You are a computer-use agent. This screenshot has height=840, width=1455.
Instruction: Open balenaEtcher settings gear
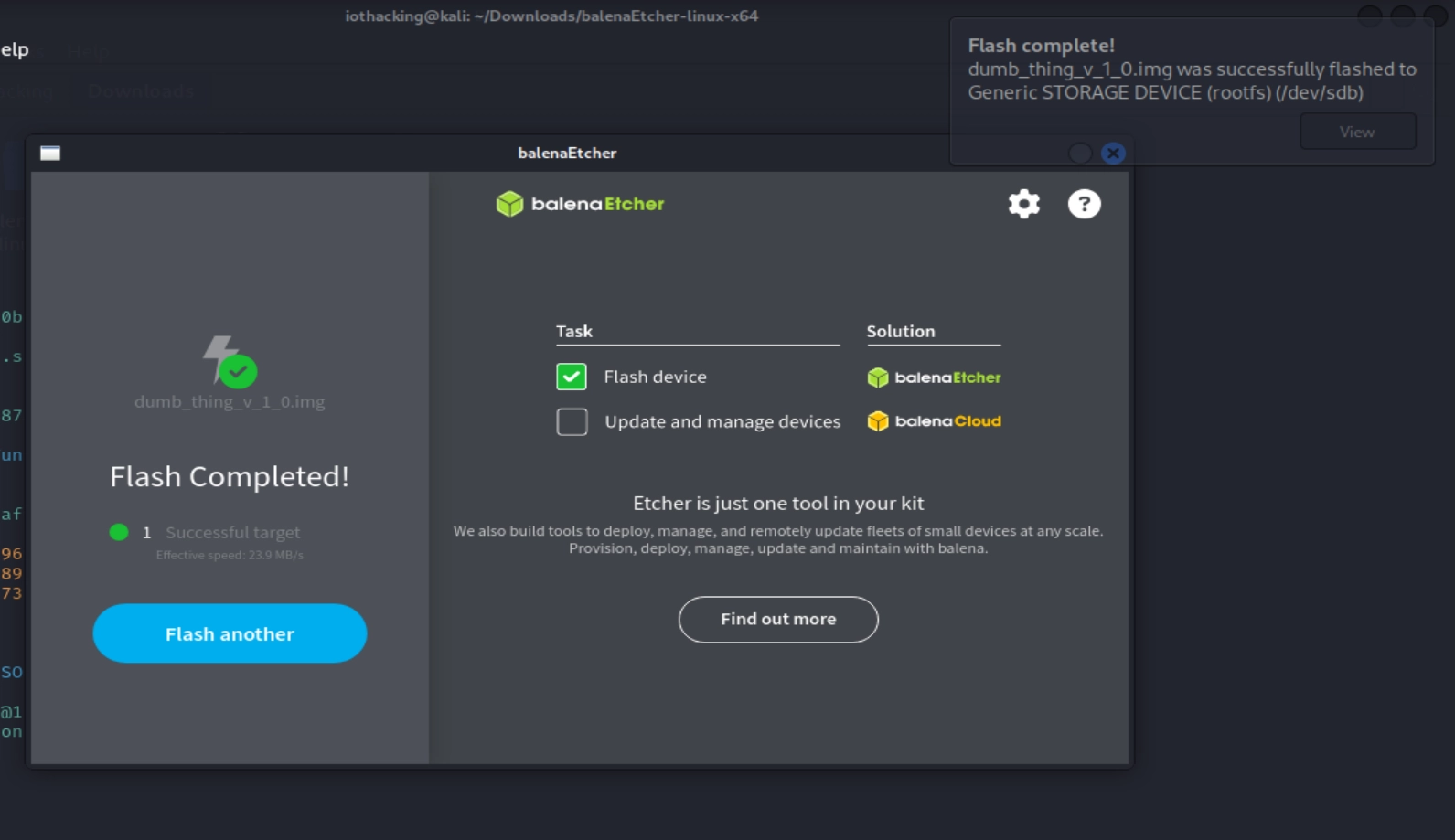tap(1023, 204)
